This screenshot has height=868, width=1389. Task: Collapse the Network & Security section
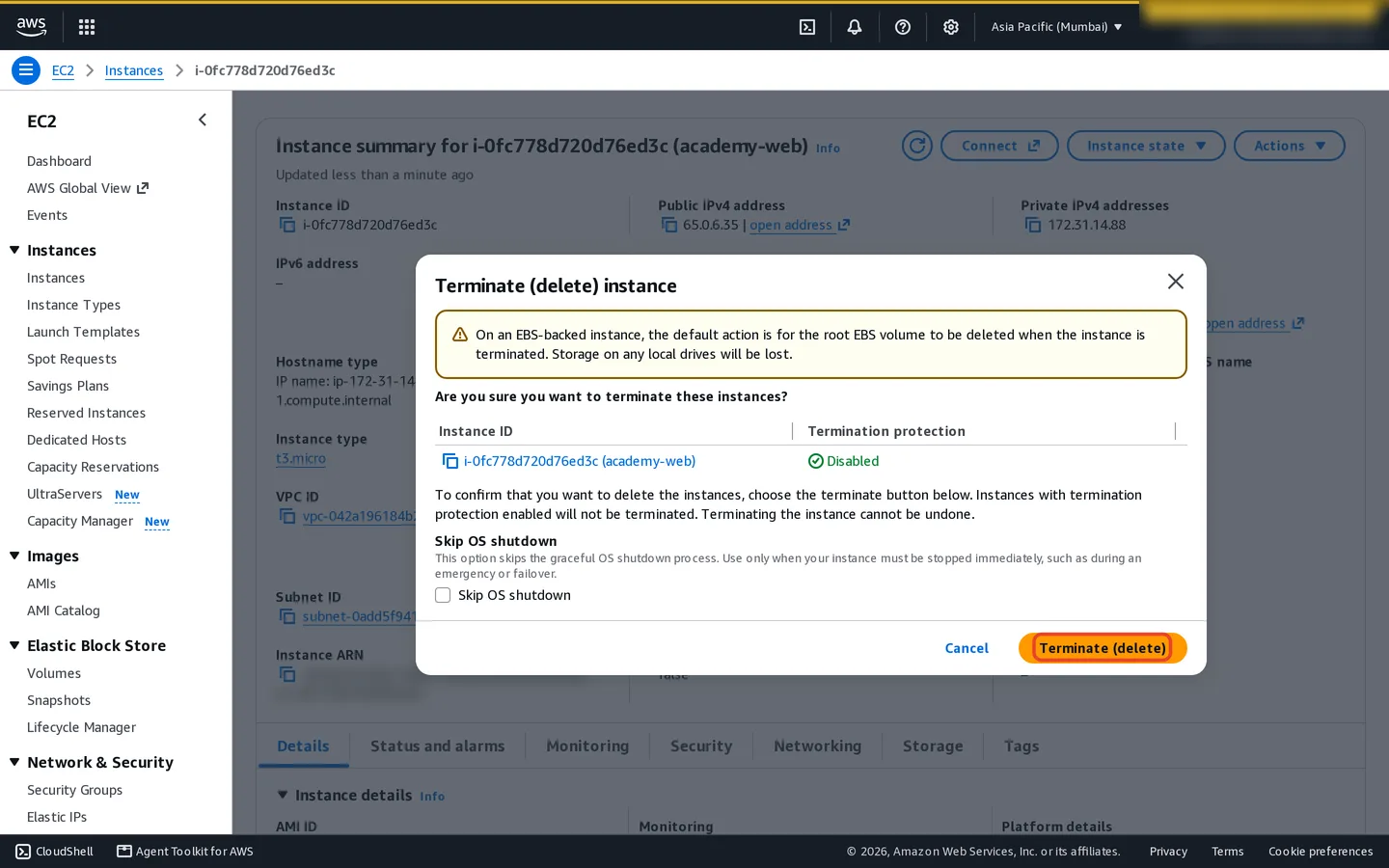pos(14,762)
